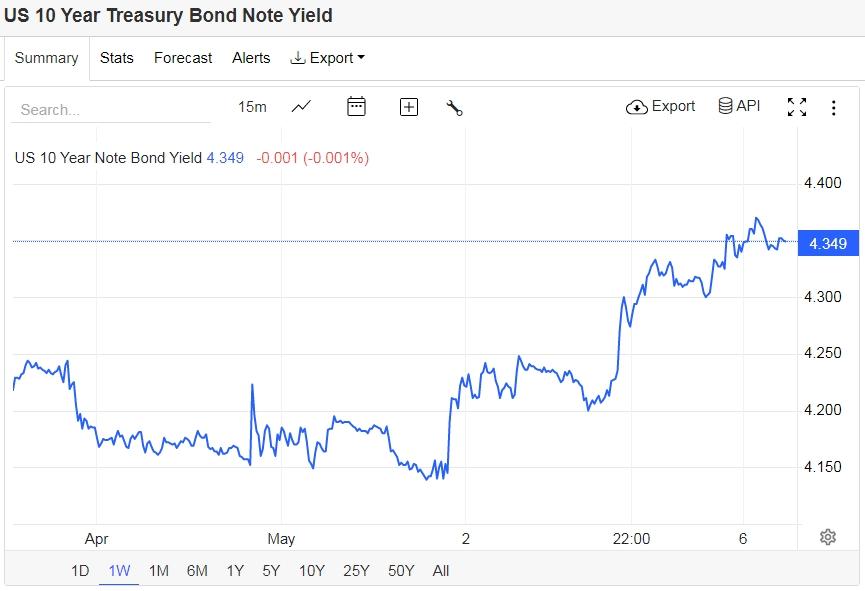Open the three-dot more options menu

pyautogui.click(x=833, y=108)
